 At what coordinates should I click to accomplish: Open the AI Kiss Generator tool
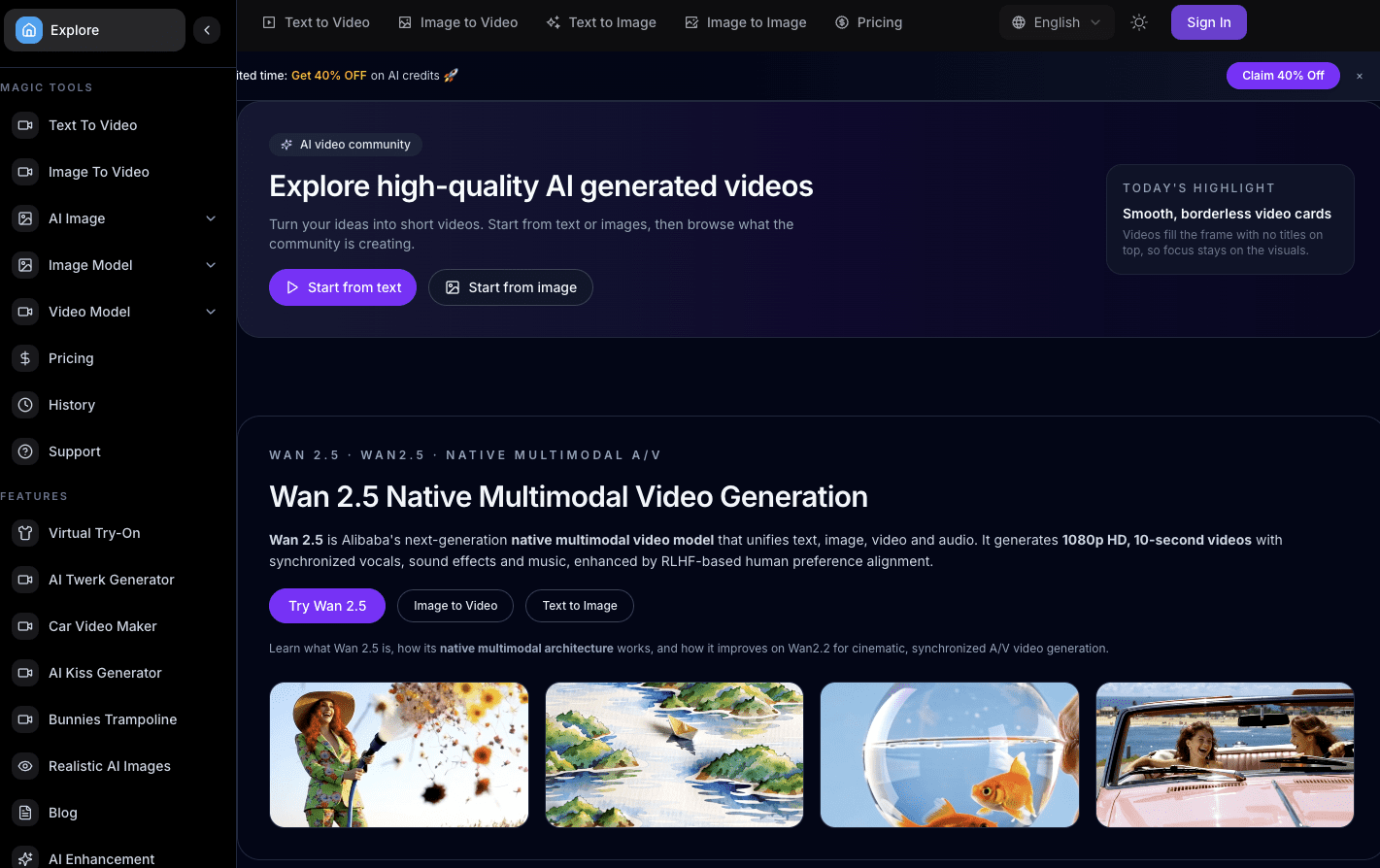(x=24, y=673)
